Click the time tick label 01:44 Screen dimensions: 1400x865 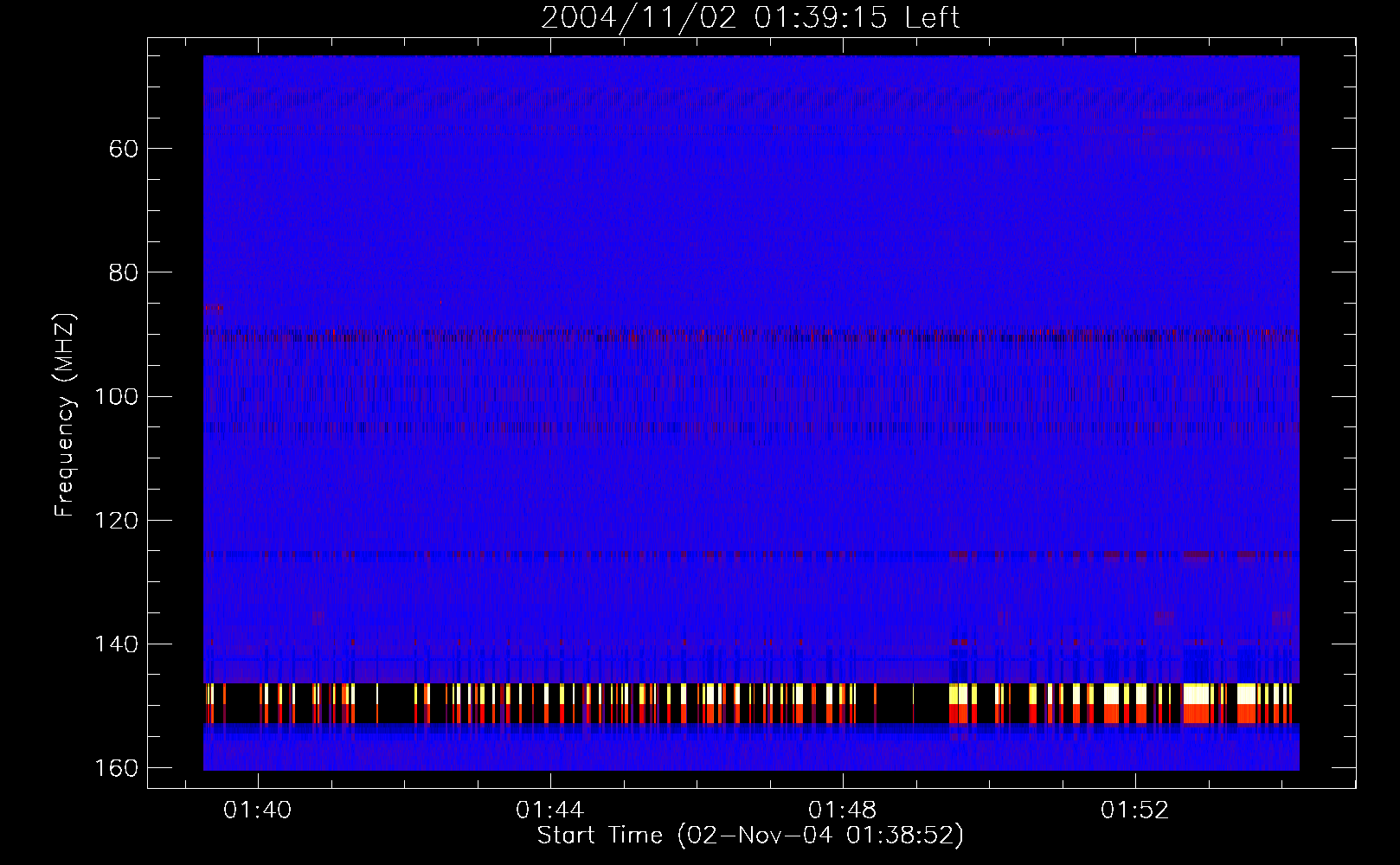[550, 811]
